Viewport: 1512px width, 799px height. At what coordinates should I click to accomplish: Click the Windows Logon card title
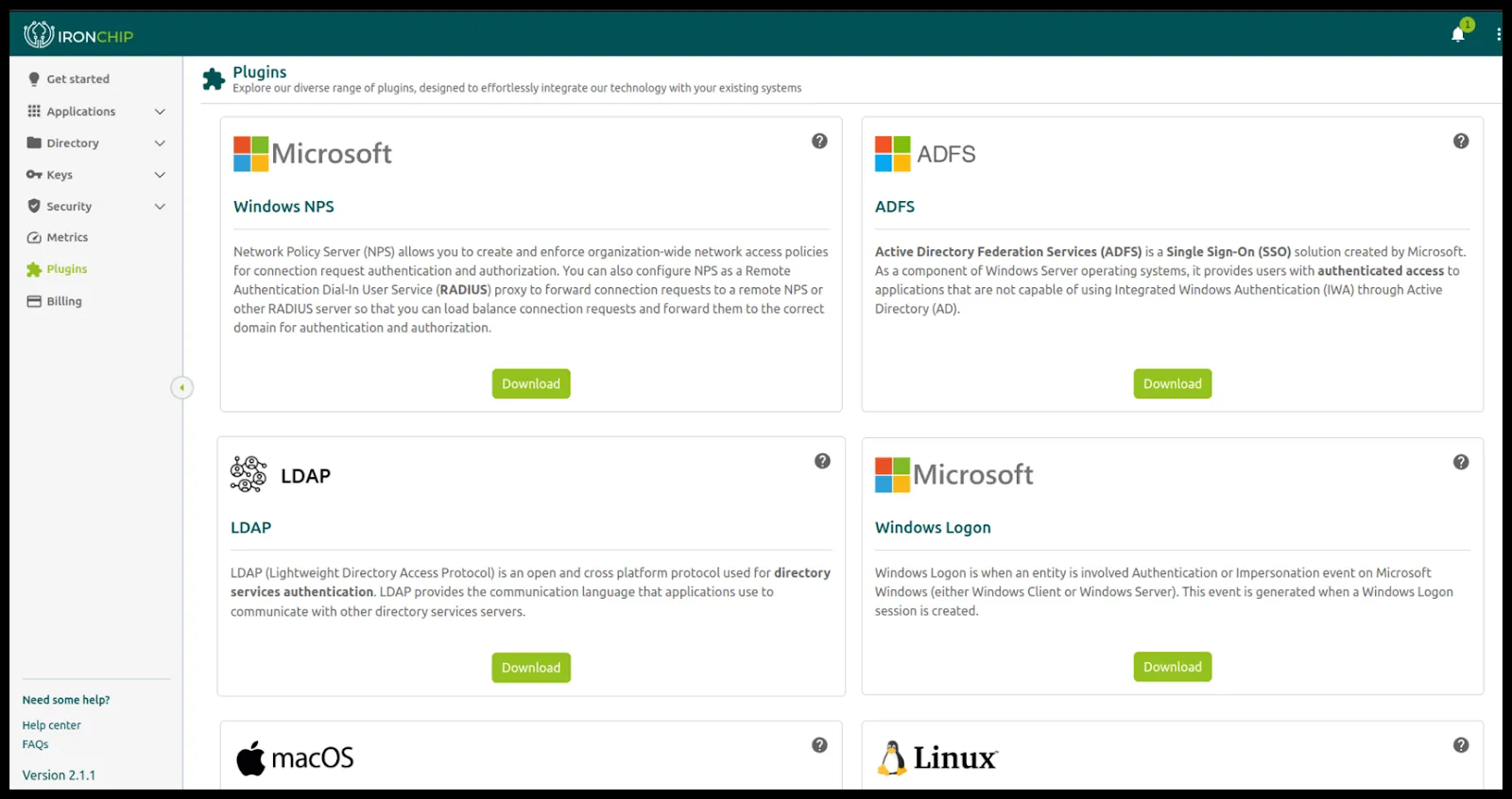pyautogui.click(x=933, y=528)
